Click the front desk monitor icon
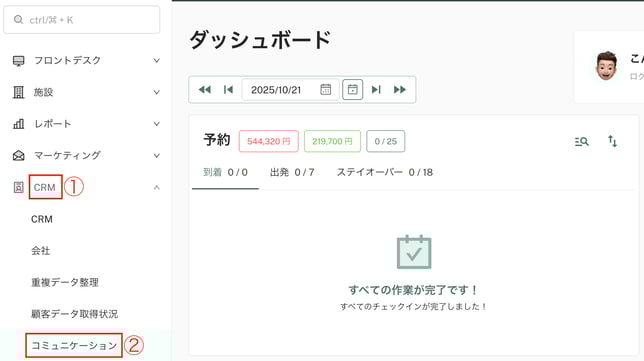Image resolution: width=644 pixels, height=361 pixels. tap(18, 61)
